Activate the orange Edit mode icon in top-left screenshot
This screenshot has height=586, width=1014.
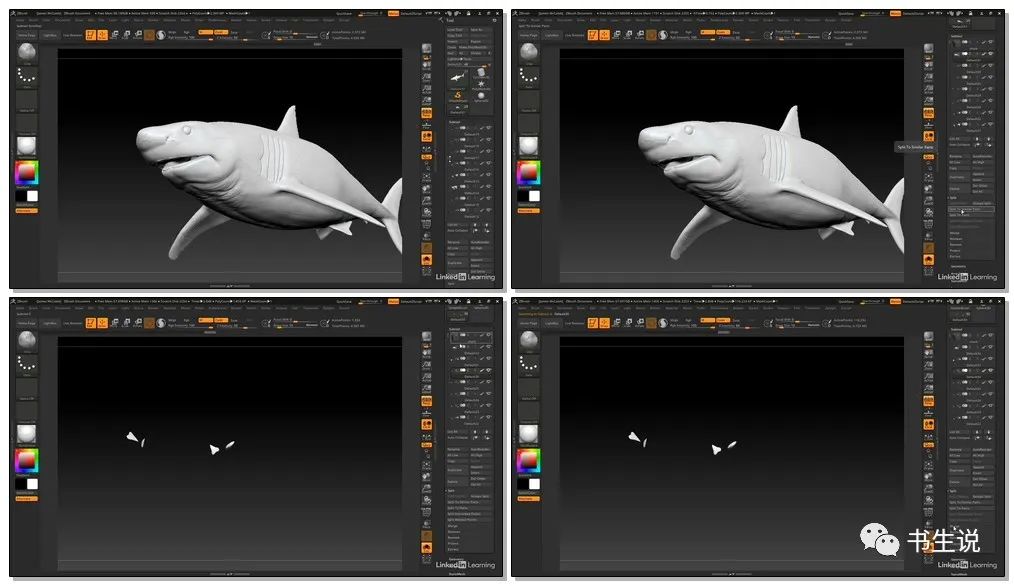(x=89, y=36)
